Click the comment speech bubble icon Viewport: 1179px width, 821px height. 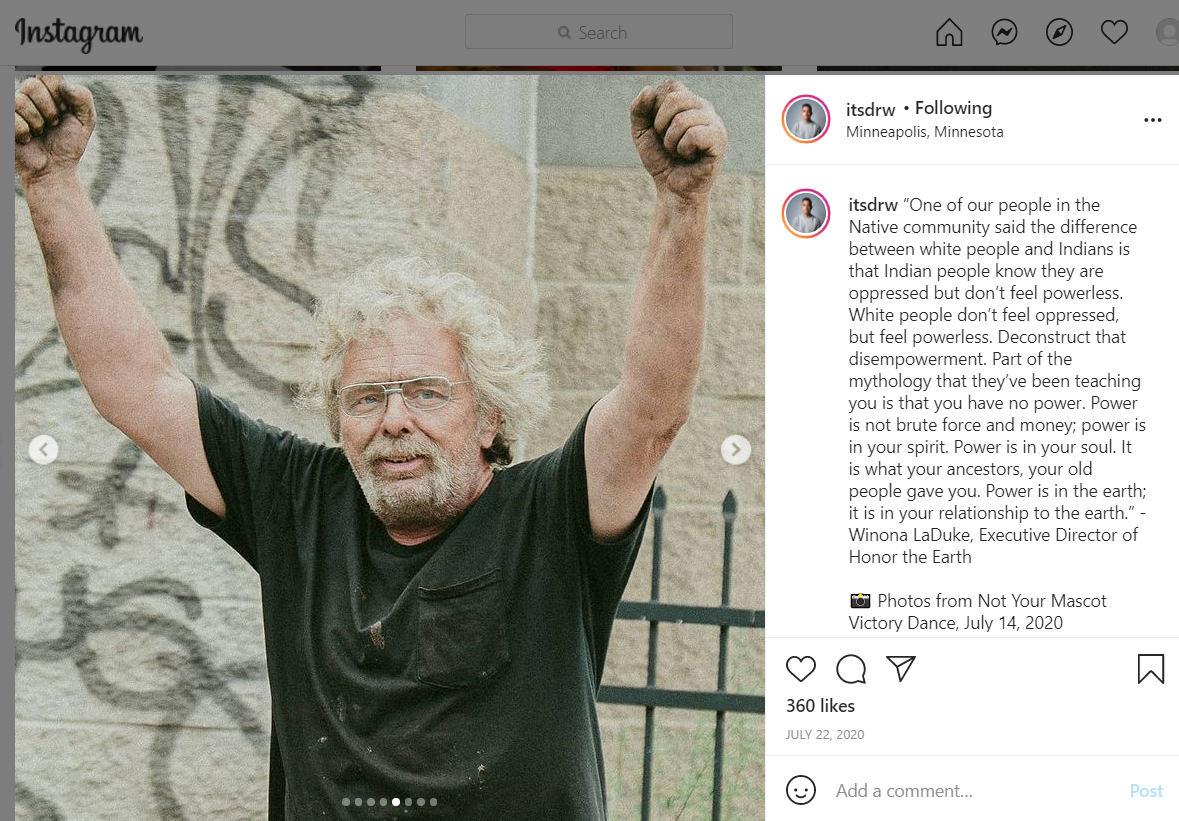(851, 668)
